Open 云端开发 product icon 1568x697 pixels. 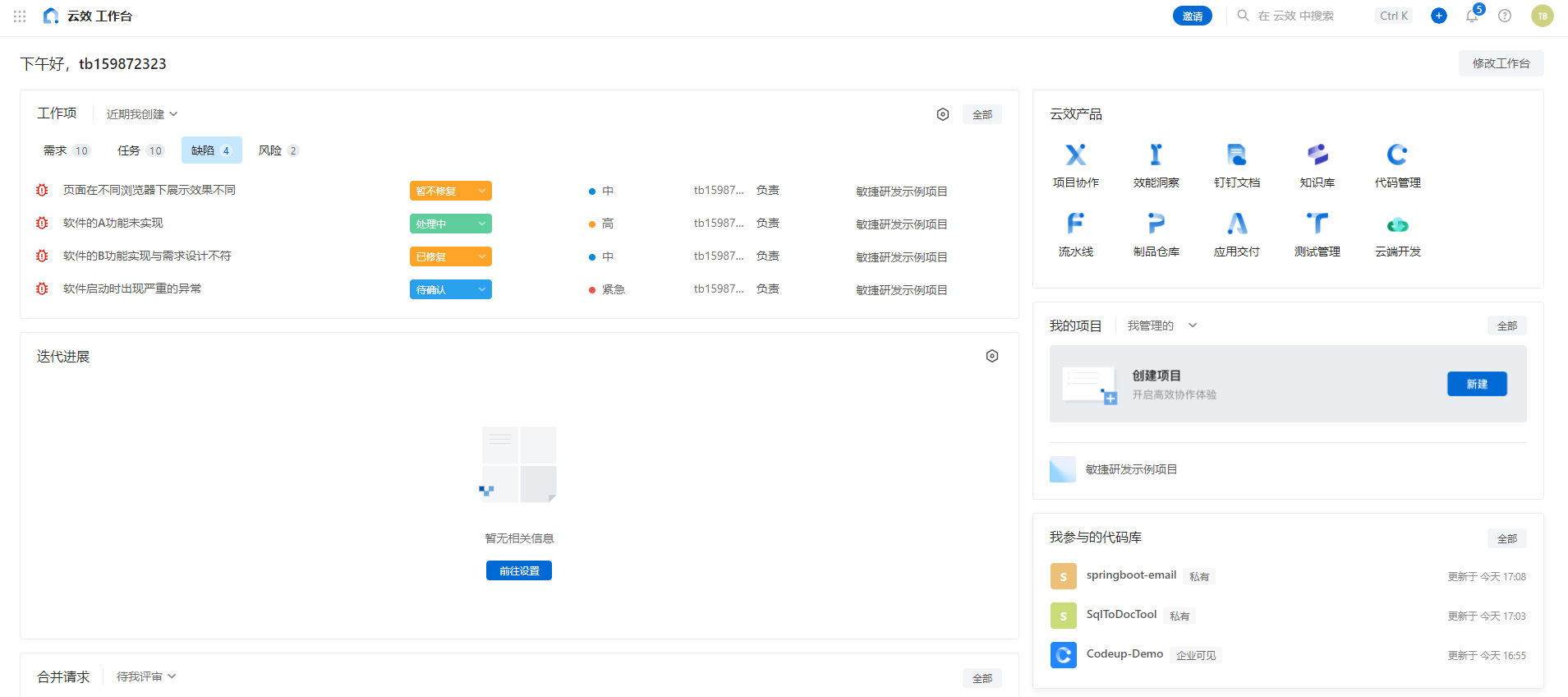(x=1397, y=224)
